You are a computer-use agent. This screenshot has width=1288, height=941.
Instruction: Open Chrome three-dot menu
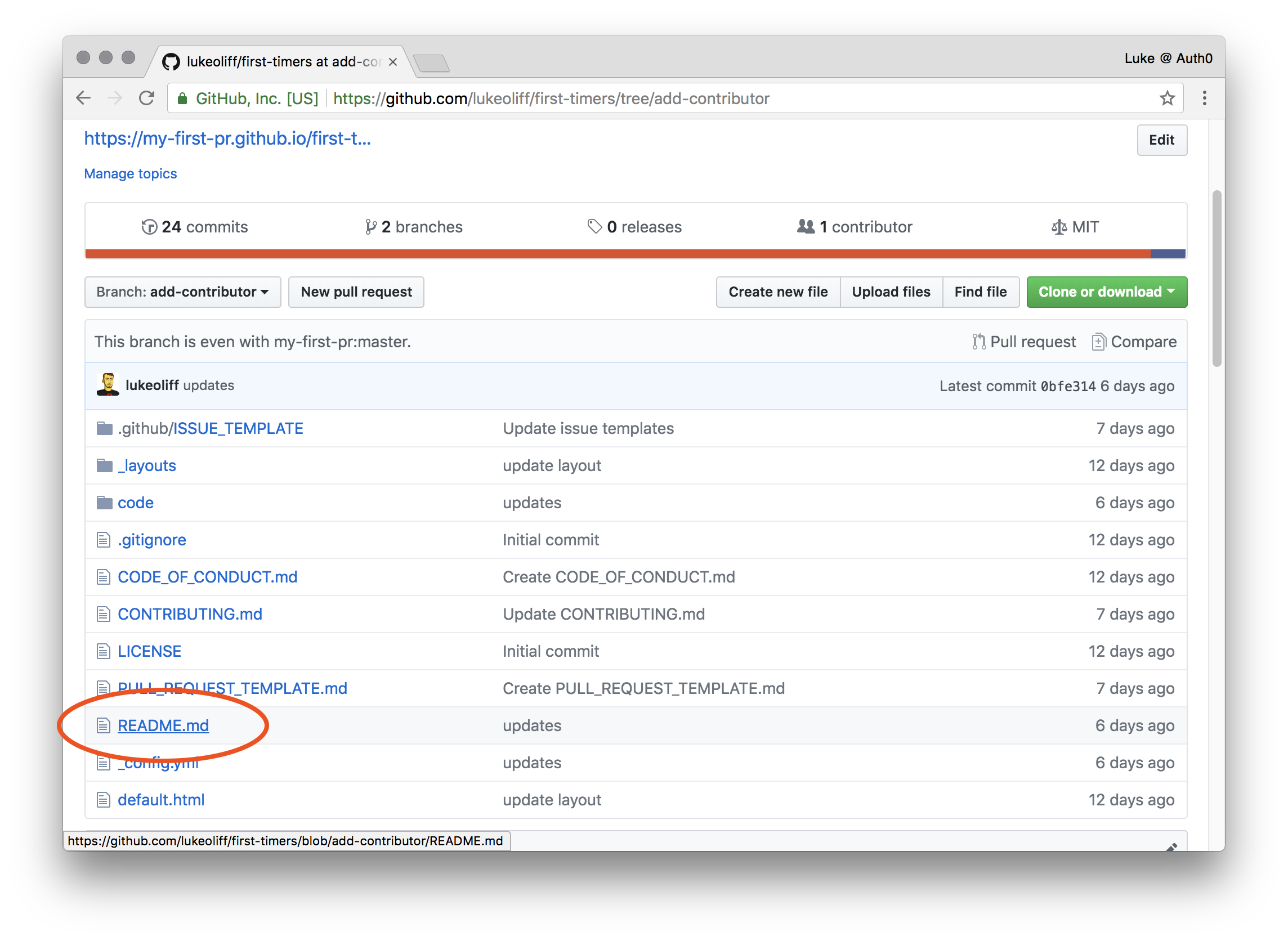1203,98
